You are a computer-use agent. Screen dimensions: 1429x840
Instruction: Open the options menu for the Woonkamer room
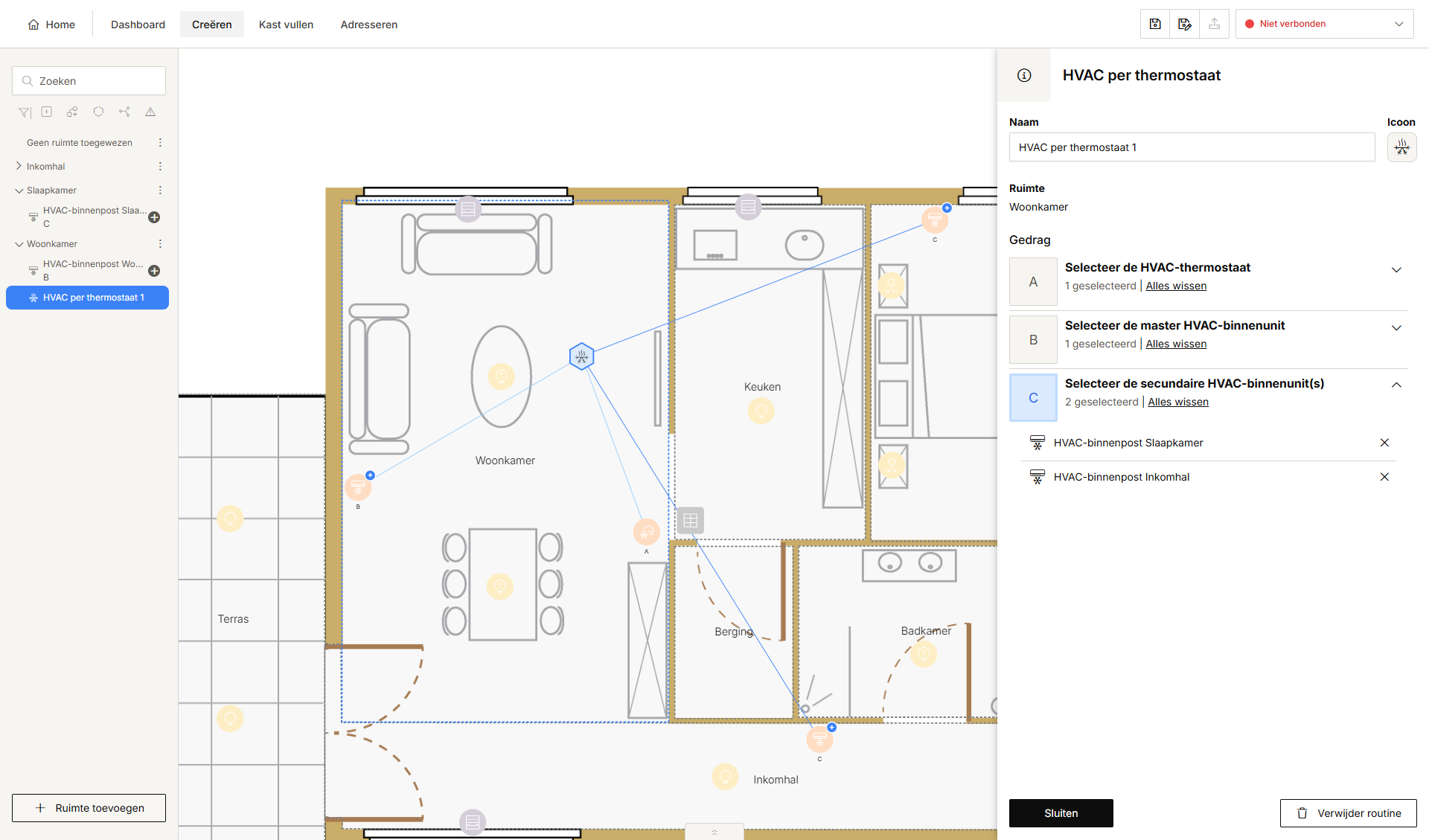(x=160, y=244)
